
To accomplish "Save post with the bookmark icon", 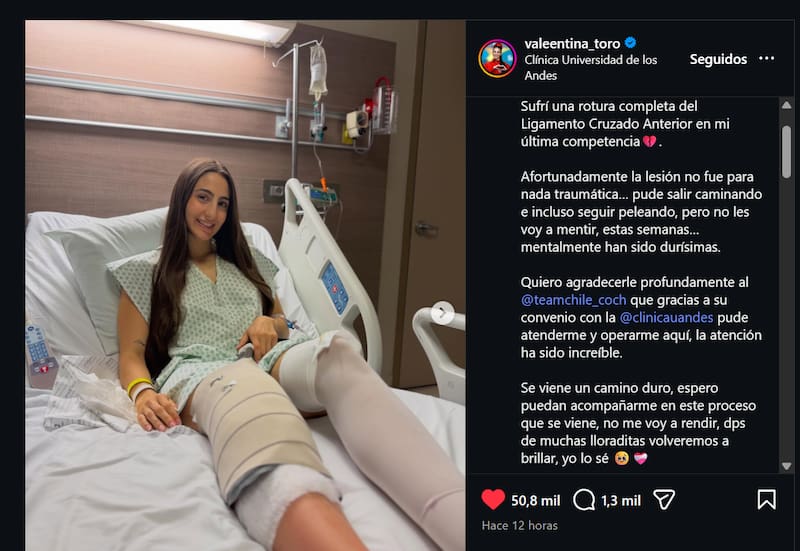I will pos(766,500).
